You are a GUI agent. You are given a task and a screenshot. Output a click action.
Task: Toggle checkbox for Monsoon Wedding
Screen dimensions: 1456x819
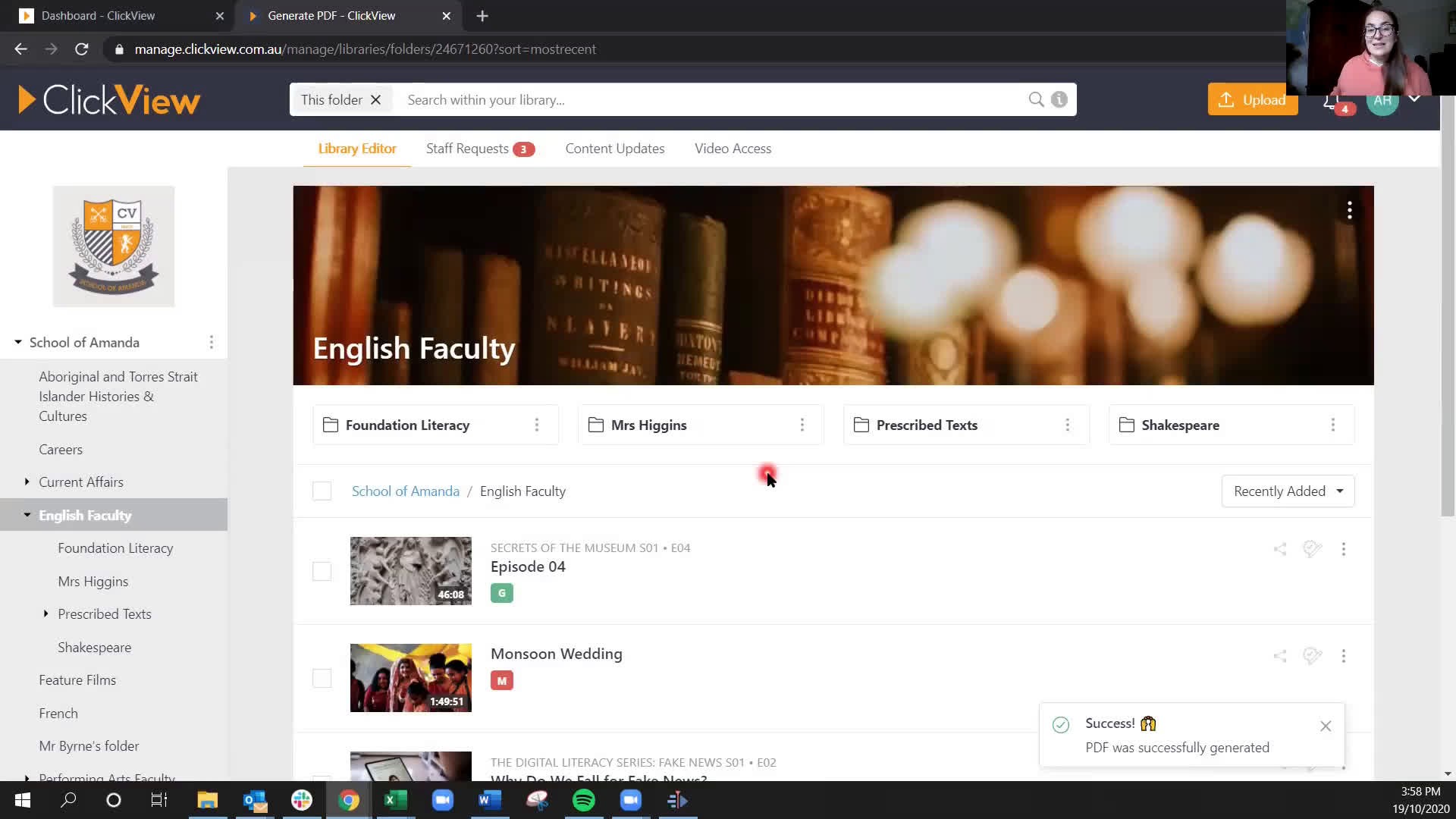pyautogui.click(x=322, y=677)
